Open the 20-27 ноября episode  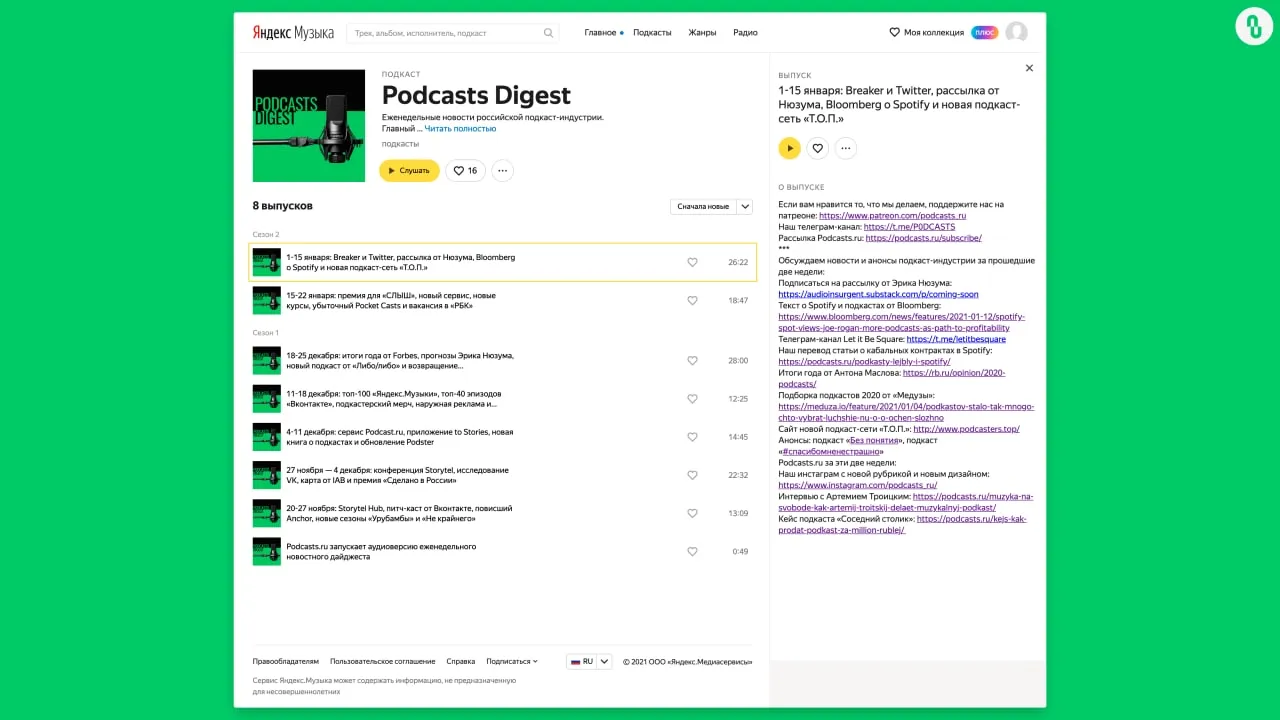tap(503, 513)
